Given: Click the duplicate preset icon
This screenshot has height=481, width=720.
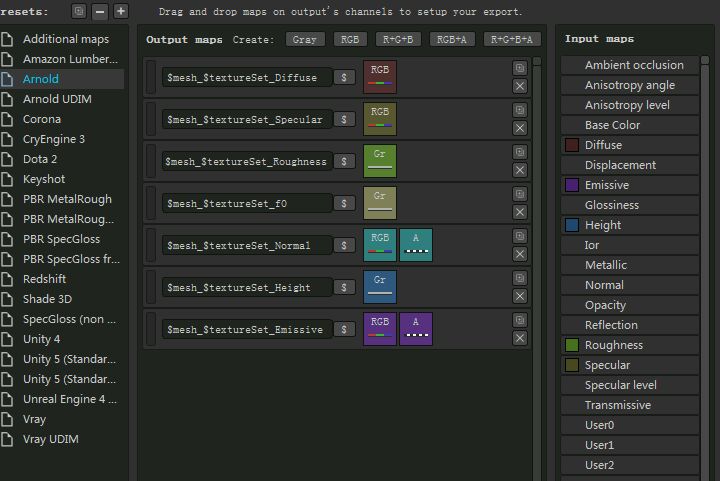Looking at the screenshot, I should coord(79,12).
